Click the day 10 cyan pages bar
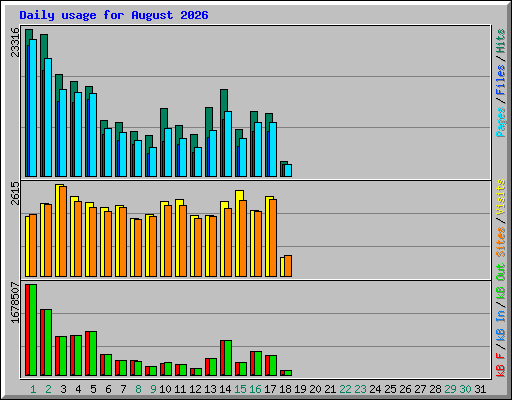512x400 pixels. (x=168, y=152)
